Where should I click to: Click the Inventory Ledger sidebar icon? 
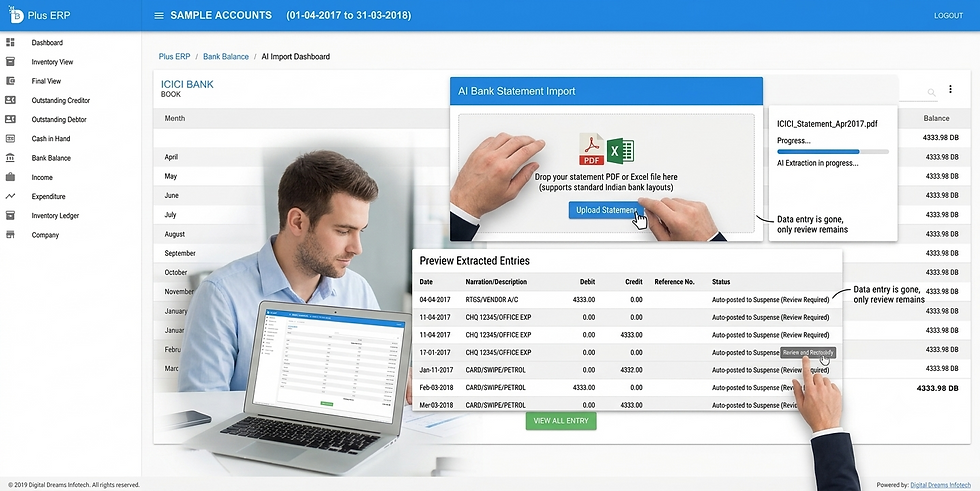(x=10, y=216)
